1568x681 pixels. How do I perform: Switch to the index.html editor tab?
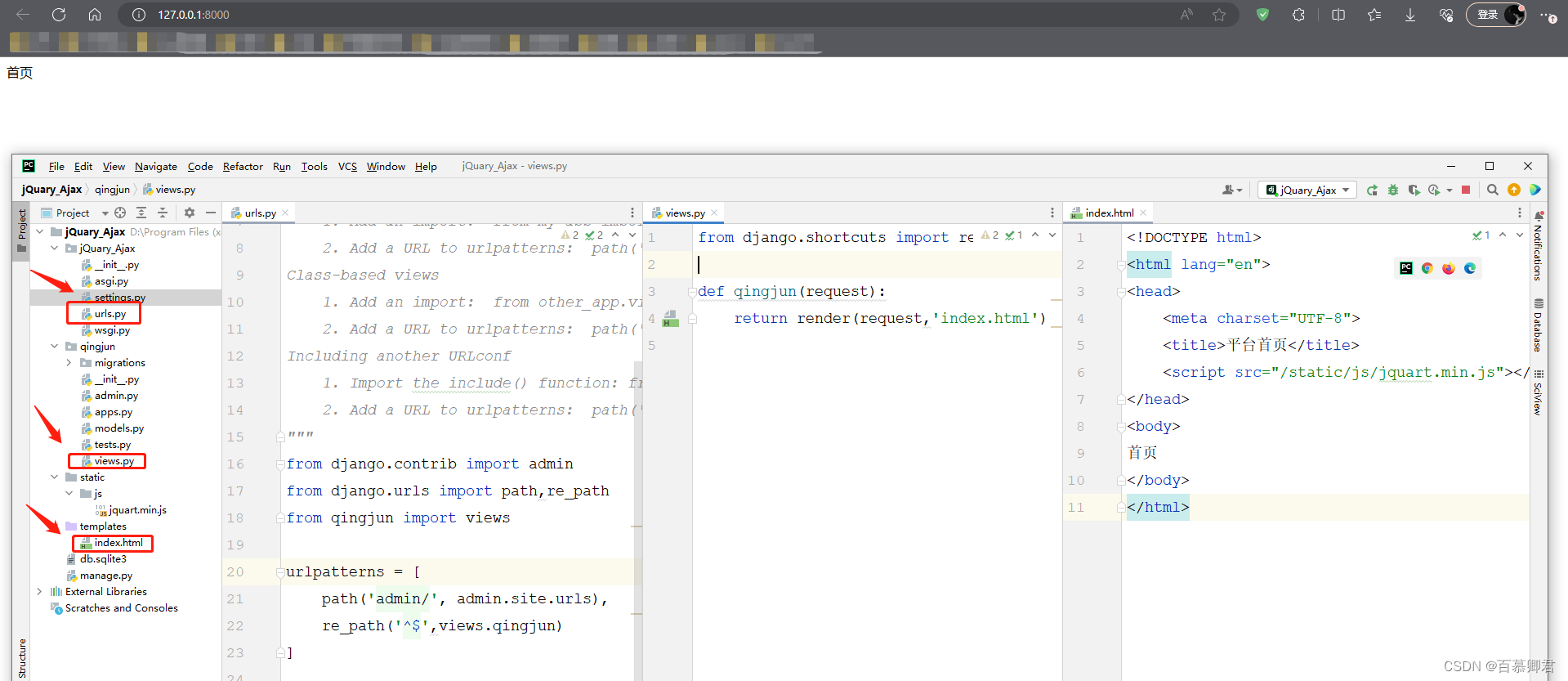coord(1109,213)
